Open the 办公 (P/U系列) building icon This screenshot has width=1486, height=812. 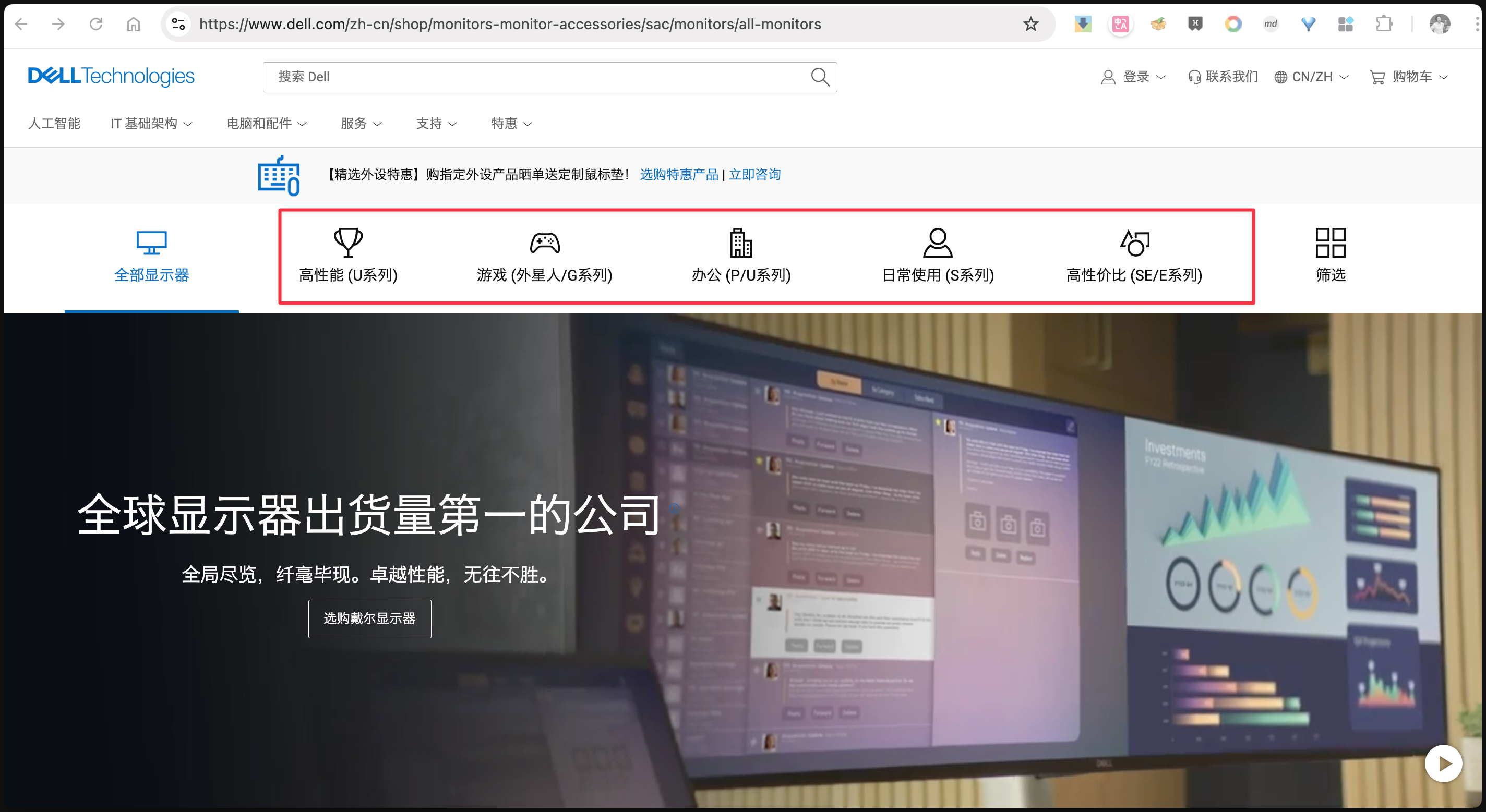pos(741,242)
